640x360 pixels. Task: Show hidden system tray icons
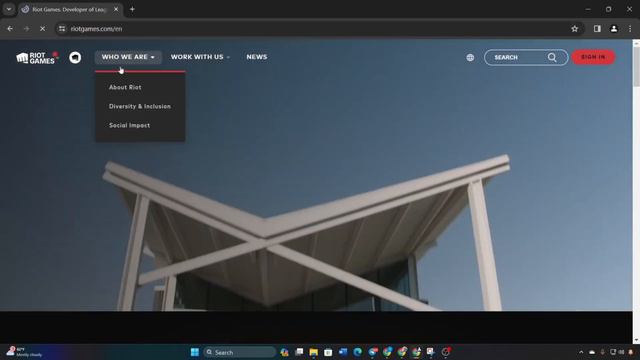[581, 352]
